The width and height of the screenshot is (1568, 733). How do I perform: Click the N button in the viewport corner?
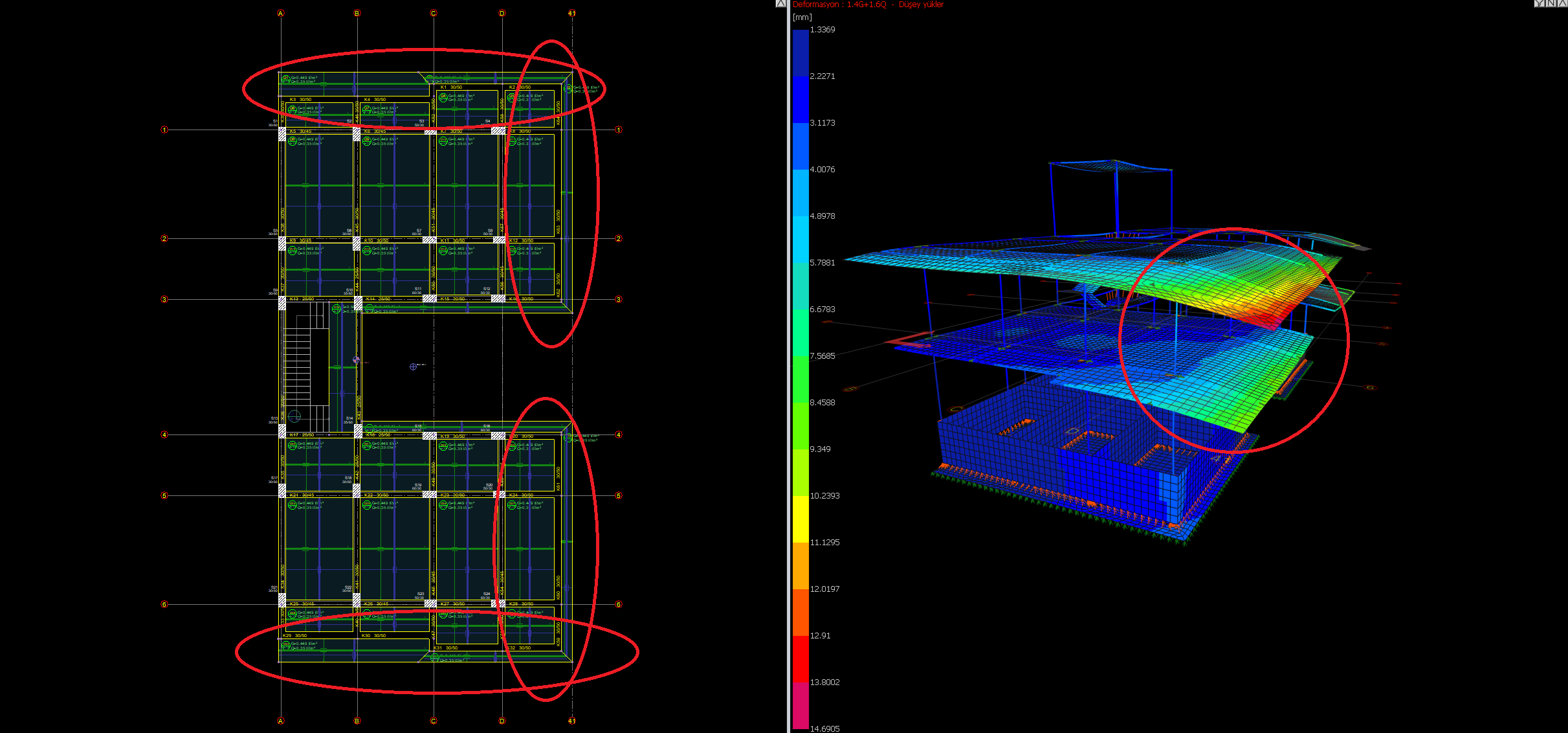(1551, 3)
